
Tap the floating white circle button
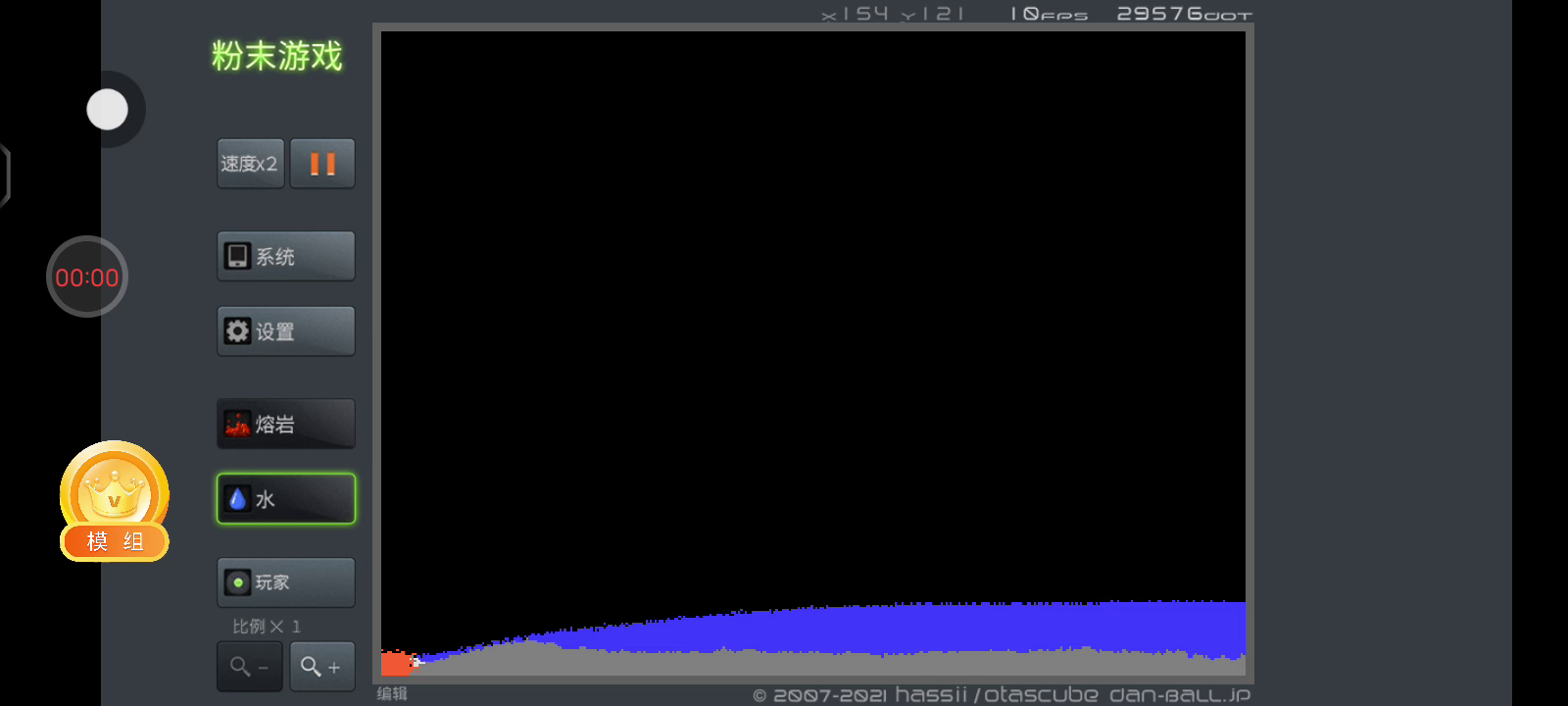(x=107, y=109)
